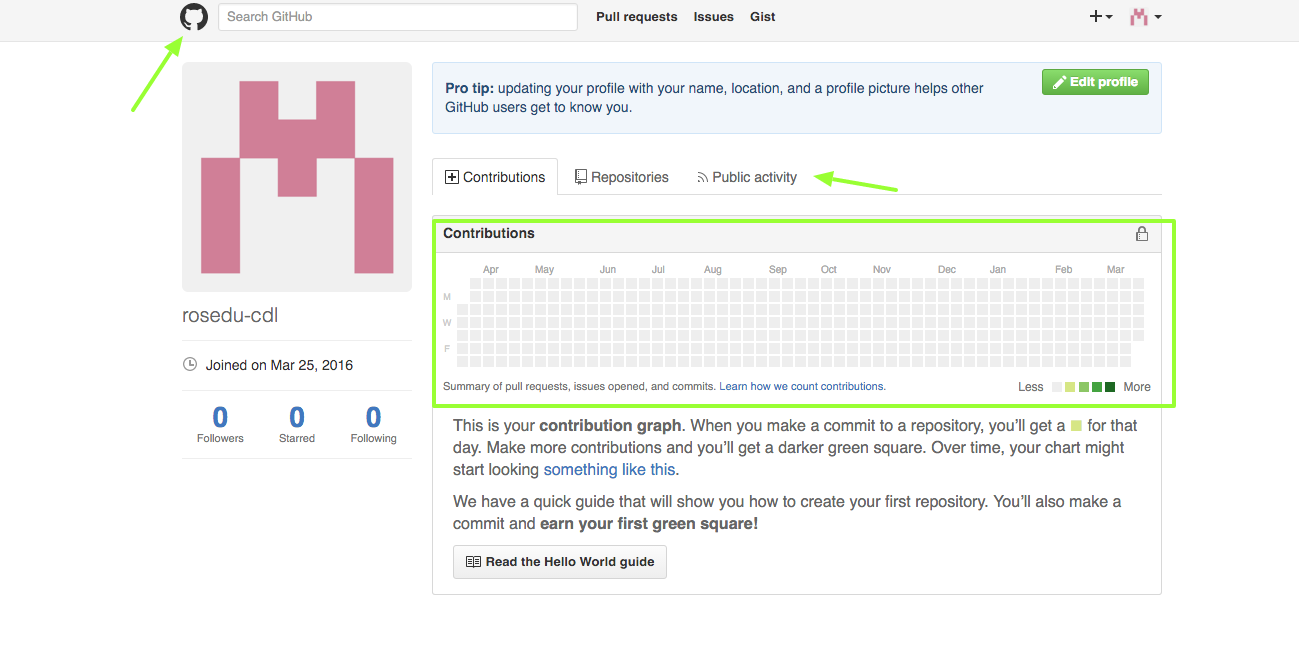The height and width of the screenshot is (657, 1299).
Task: Click the Mar month label in graph
Action: click(1116, 270)
